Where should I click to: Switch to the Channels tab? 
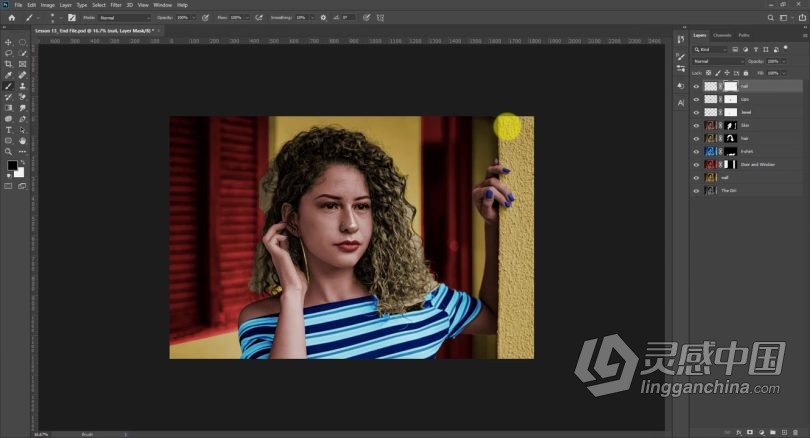[722, 35]
